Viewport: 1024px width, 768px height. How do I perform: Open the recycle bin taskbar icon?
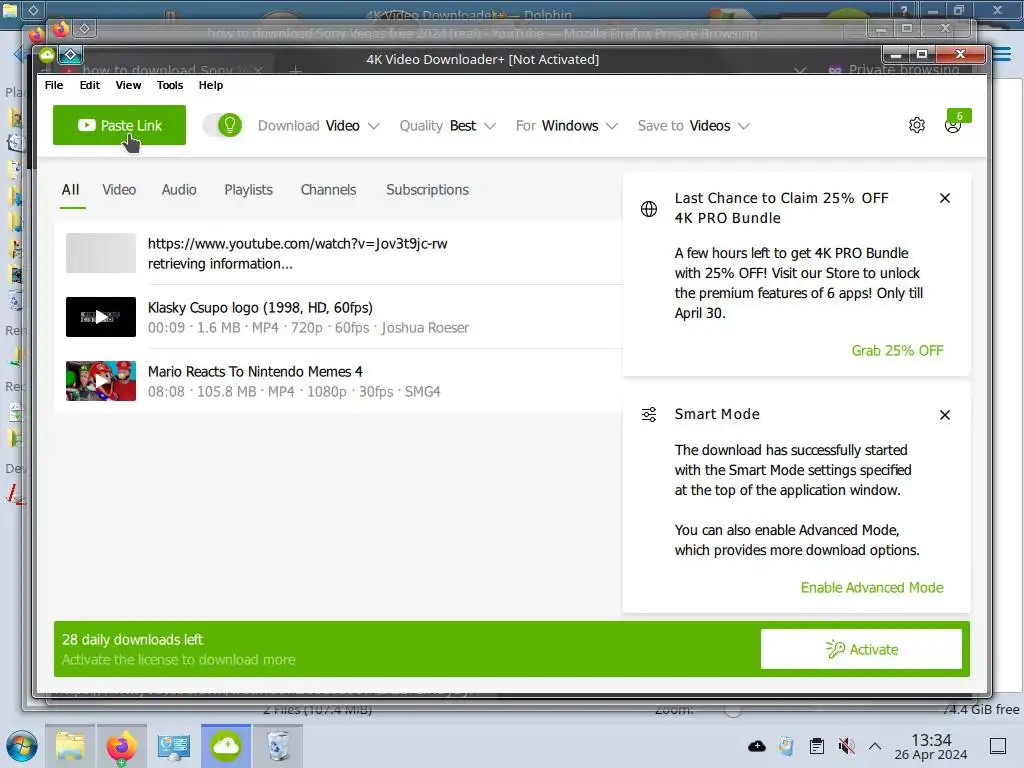[278, 746]
